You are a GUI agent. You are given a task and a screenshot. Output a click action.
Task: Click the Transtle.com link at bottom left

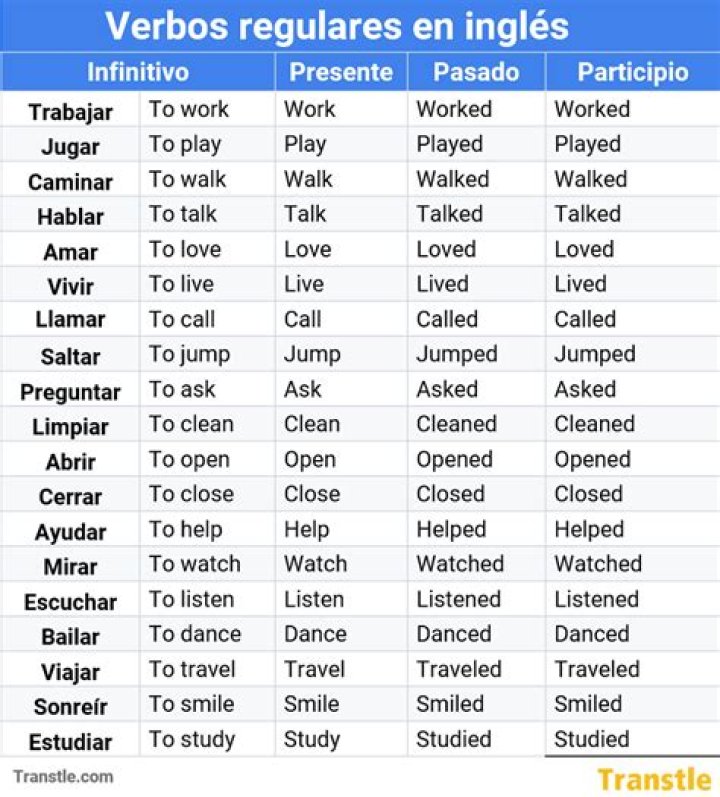(63, 776)
